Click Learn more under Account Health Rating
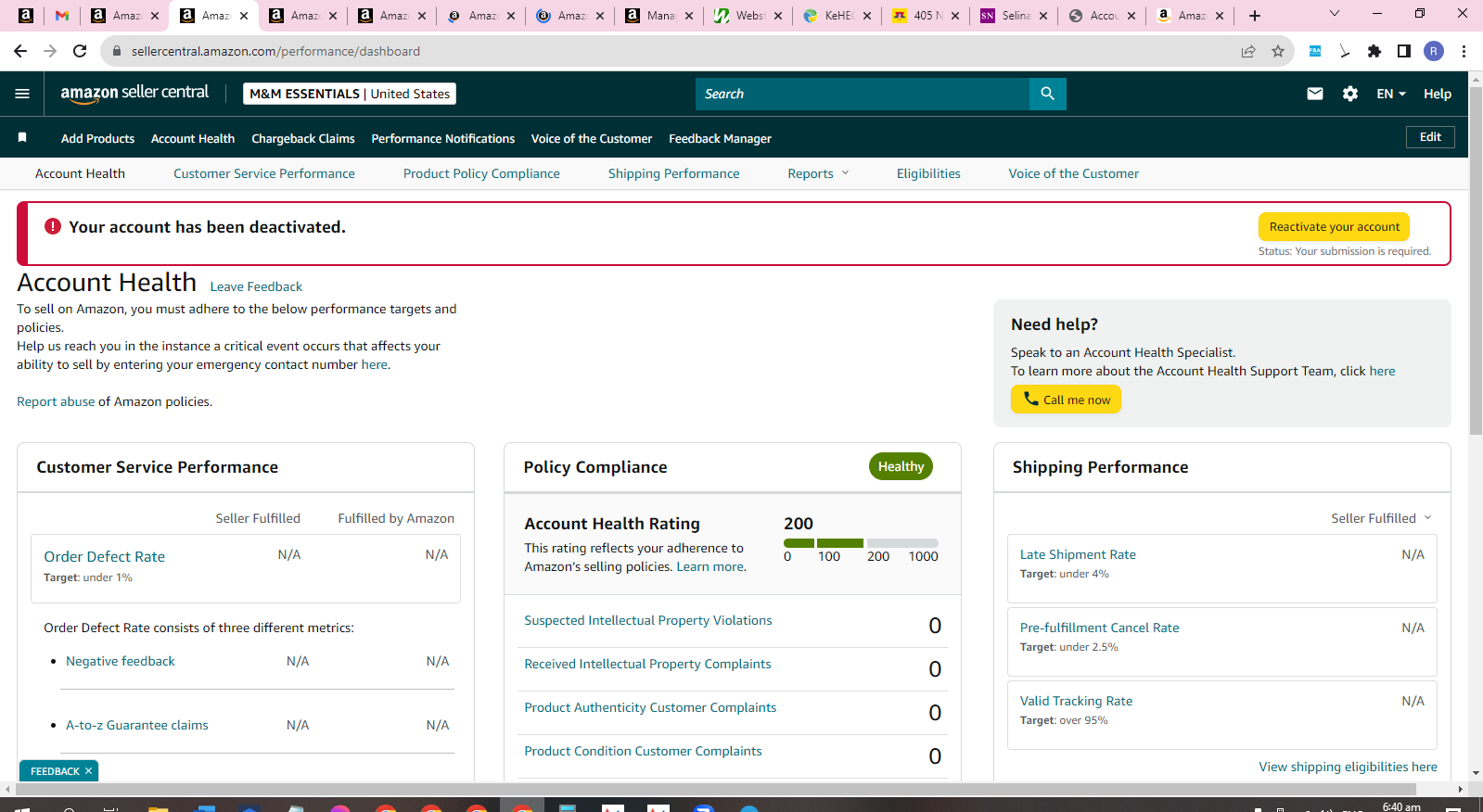Viewport: 1483px width, 812px height. 710,566
